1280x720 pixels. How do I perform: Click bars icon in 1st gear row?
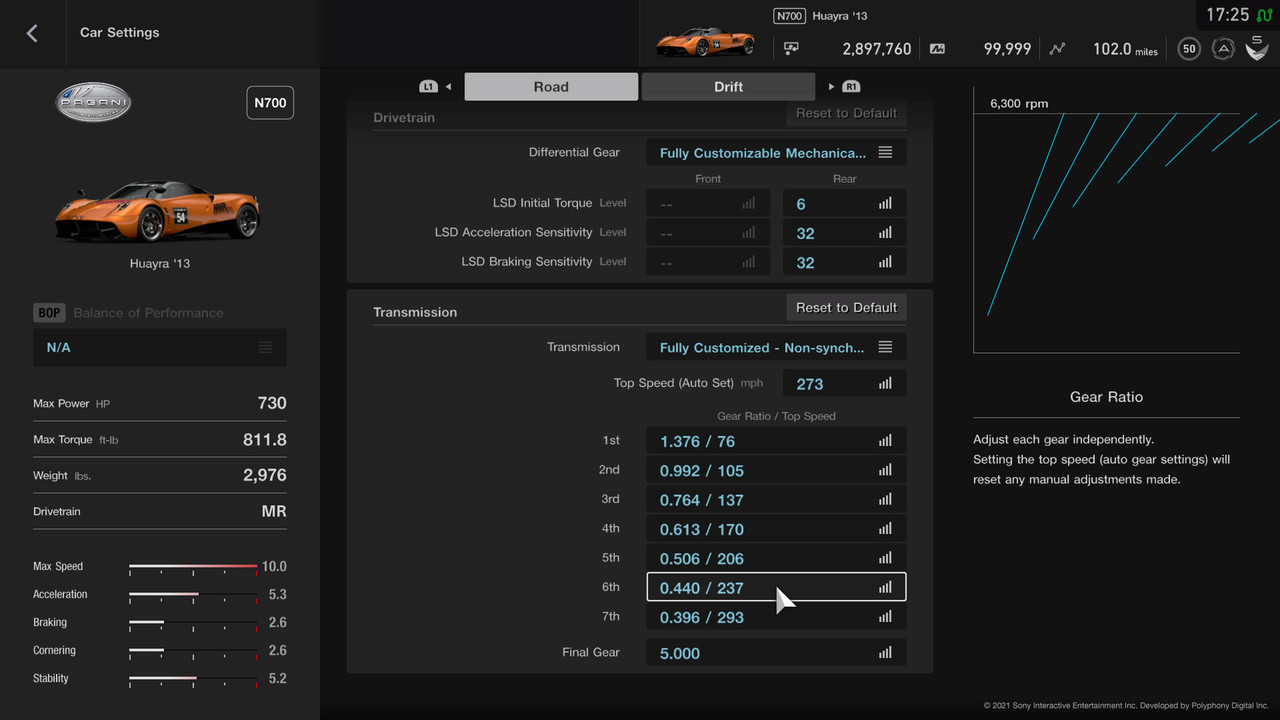[885, 441]
